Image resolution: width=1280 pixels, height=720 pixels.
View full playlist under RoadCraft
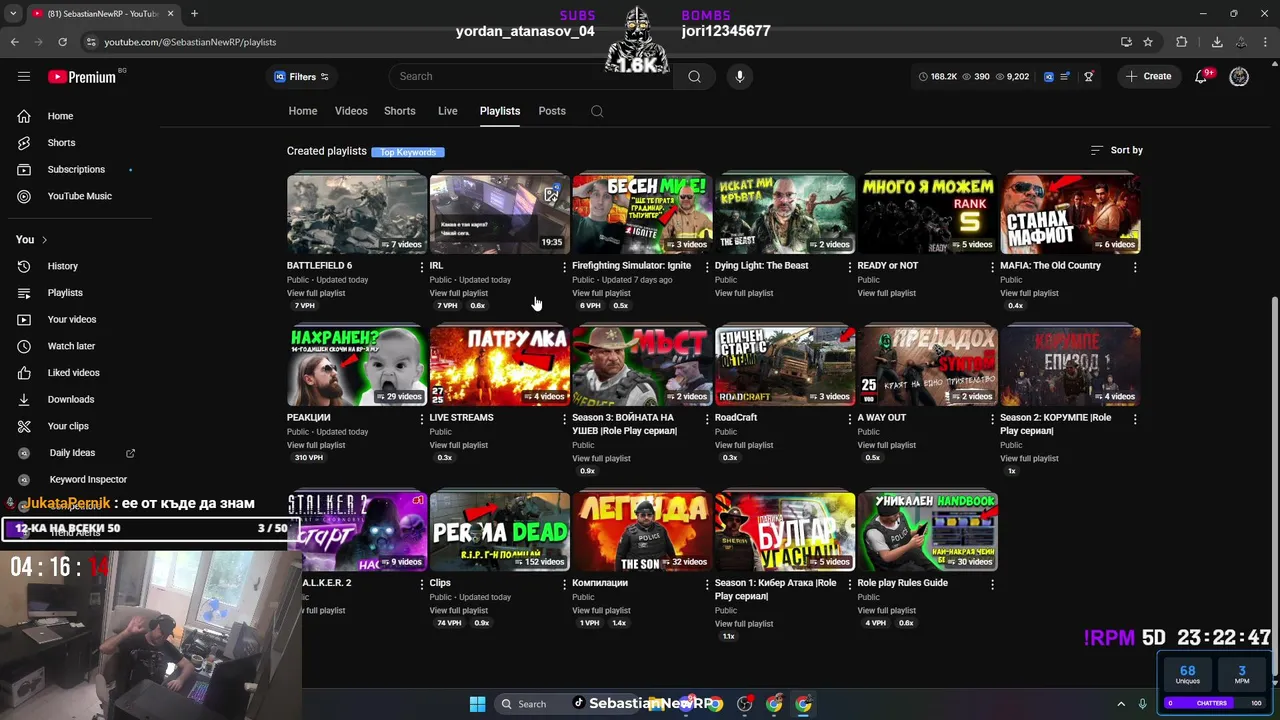pyautogui.click(x=744, y=445)
